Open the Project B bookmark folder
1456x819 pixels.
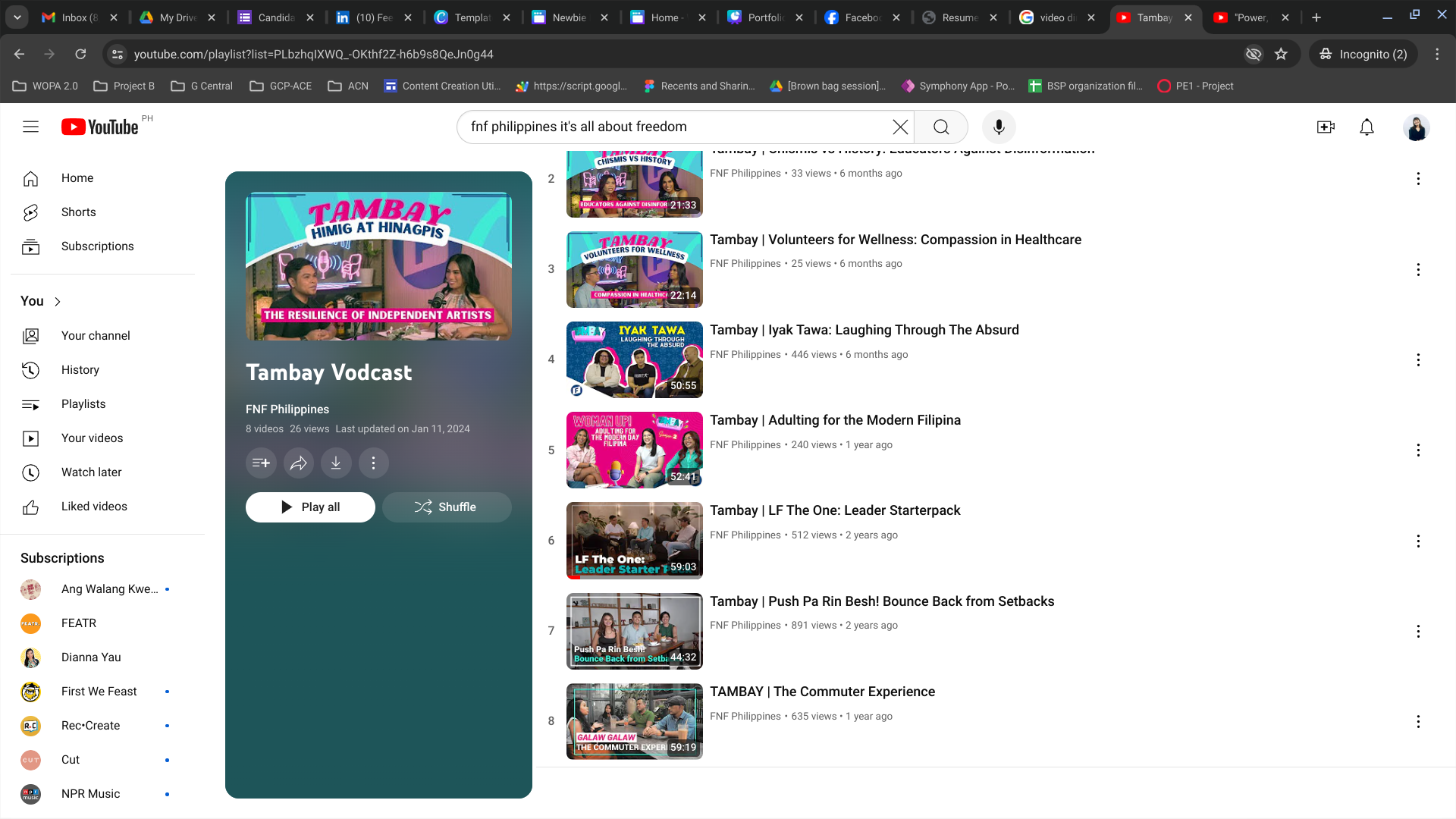124,86
